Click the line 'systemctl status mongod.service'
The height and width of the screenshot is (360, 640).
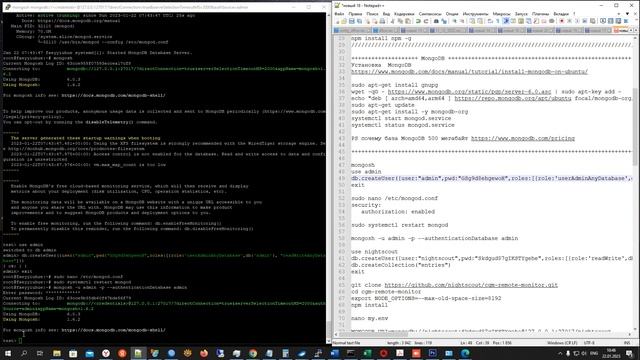pos(403,125)
